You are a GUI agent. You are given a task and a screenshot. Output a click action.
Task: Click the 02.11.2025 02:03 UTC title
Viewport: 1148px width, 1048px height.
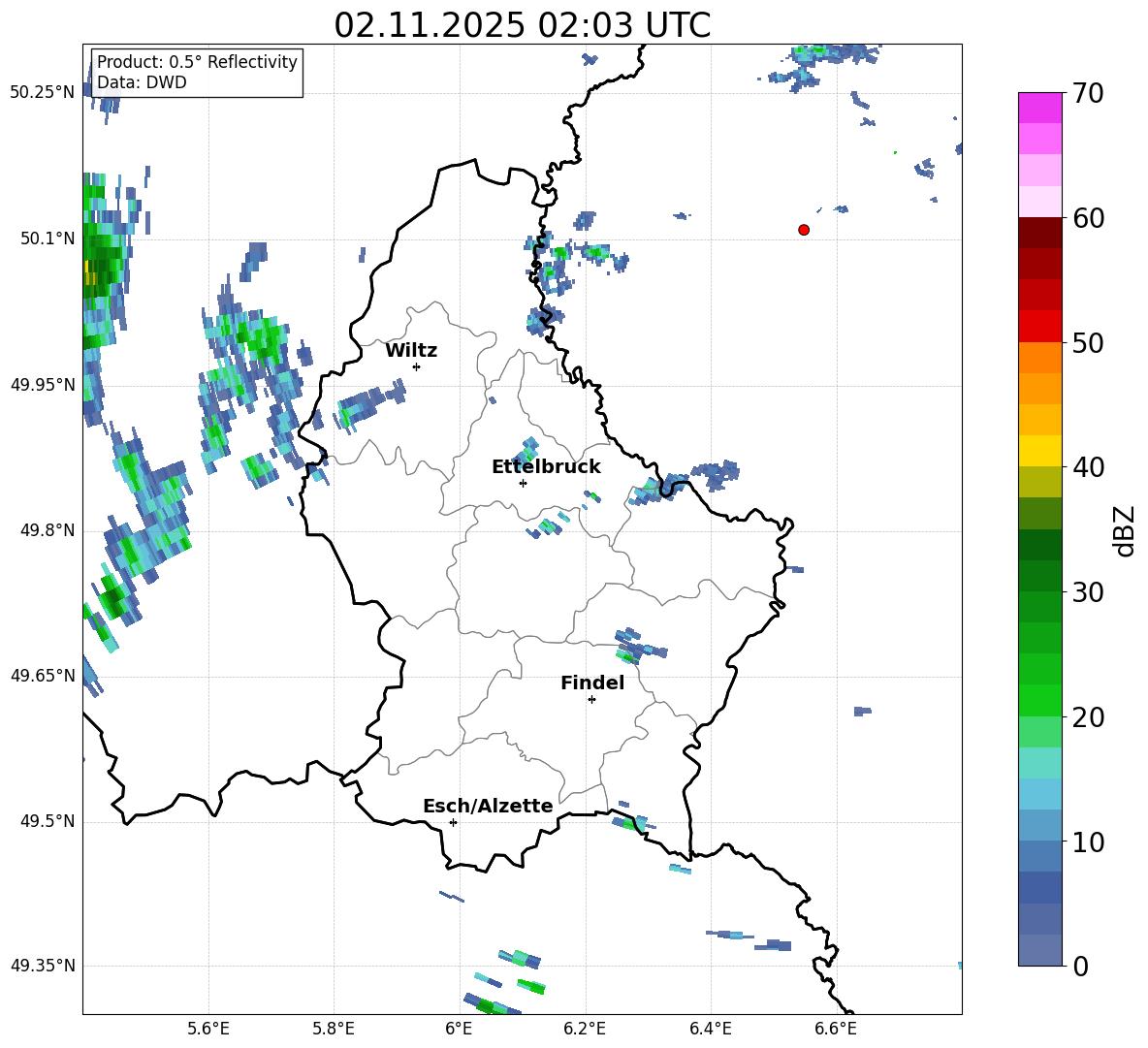(x=522, y=25)
